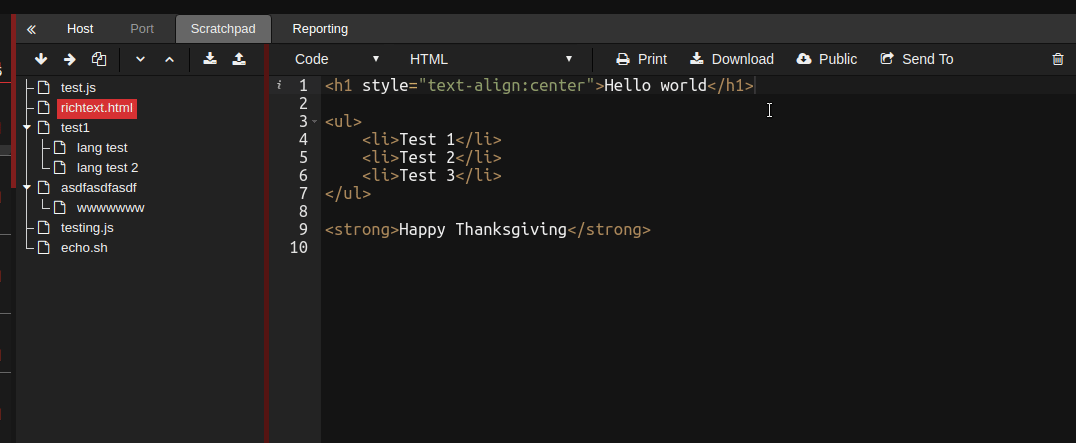
Task: Click the info marker beside line 1
Action: tap(279, 85)
